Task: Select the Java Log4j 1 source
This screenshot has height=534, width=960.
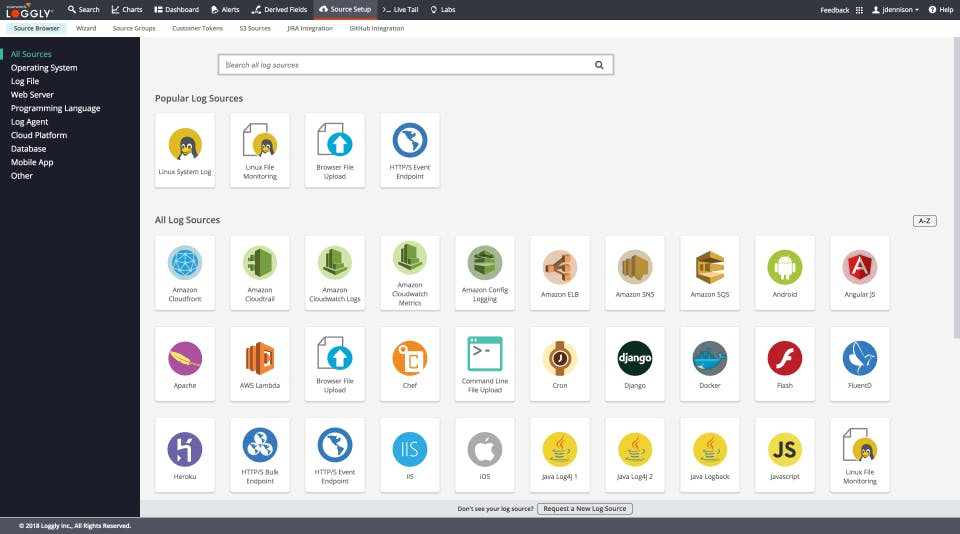Action: click(x=560, y=455)
